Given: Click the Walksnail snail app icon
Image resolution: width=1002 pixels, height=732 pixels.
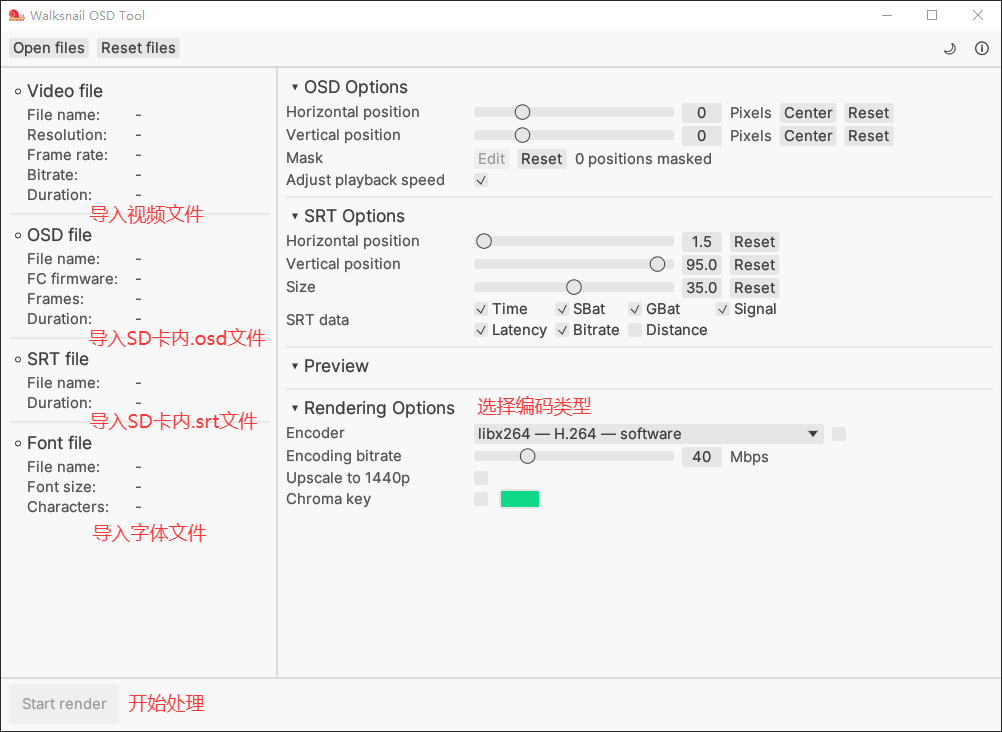Looking at the screenshot, I should (17, 15).
